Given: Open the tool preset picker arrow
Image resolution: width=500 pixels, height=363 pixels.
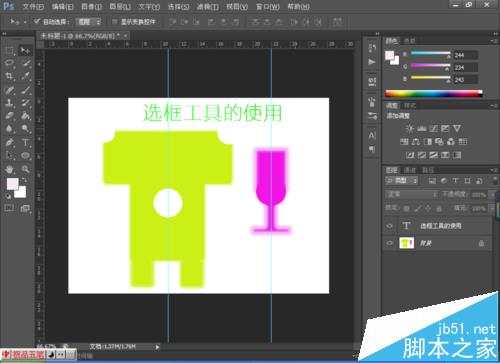Looking at the screenshot, I should [25, 22].
